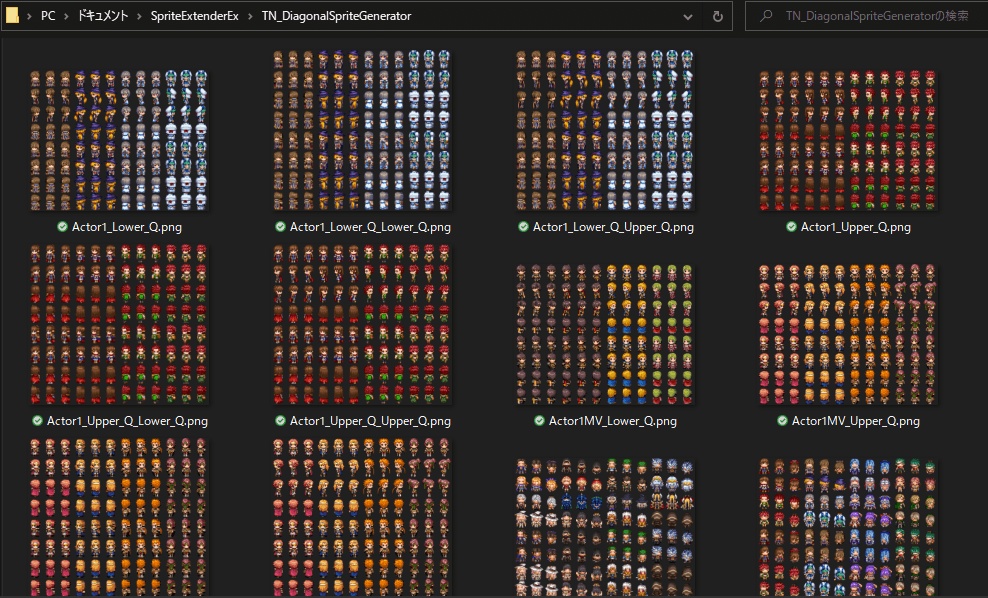The height and width of the screenshot is (598, 988).
Task: Select Actor1MV_Lower_Q.png thumbnail
Action: pyautogui.click(x=605, y=334)
